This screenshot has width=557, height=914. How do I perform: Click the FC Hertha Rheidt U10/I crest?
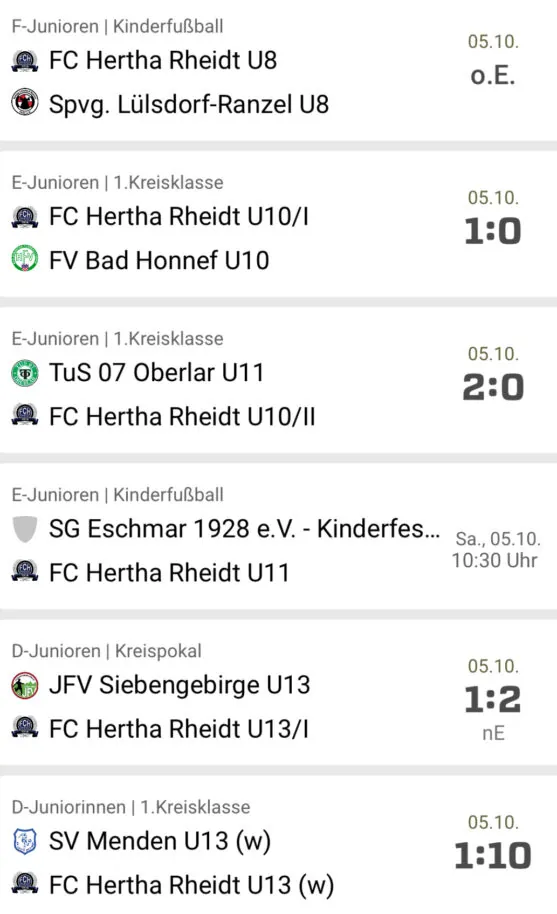25,217
